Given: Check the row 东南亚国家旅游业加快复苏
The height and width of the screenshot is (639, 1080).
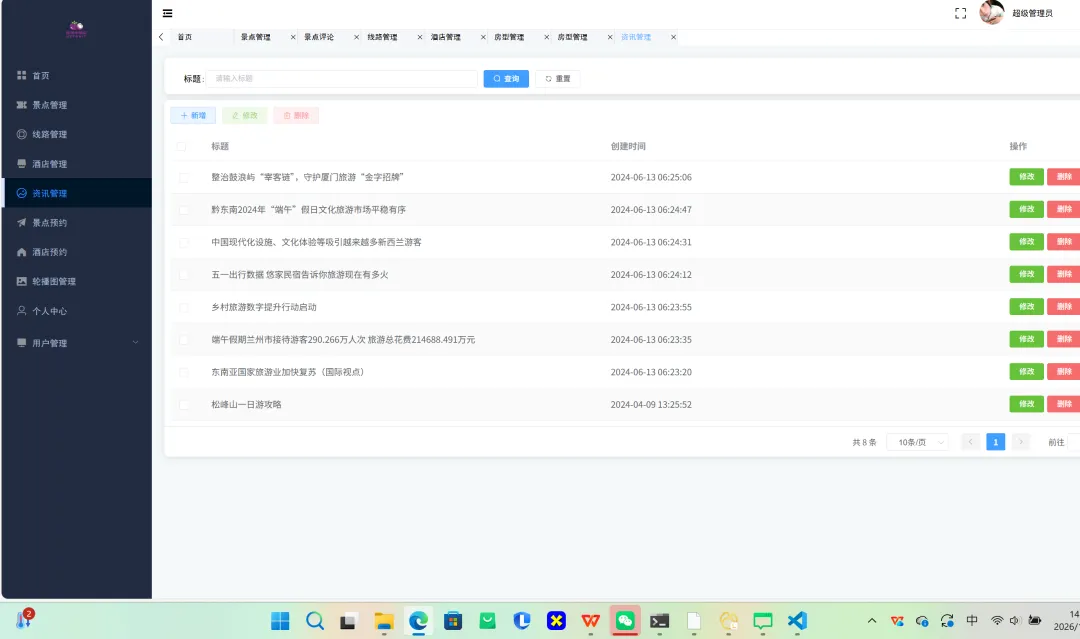Looking at the screenshot, I should (183, 373).
